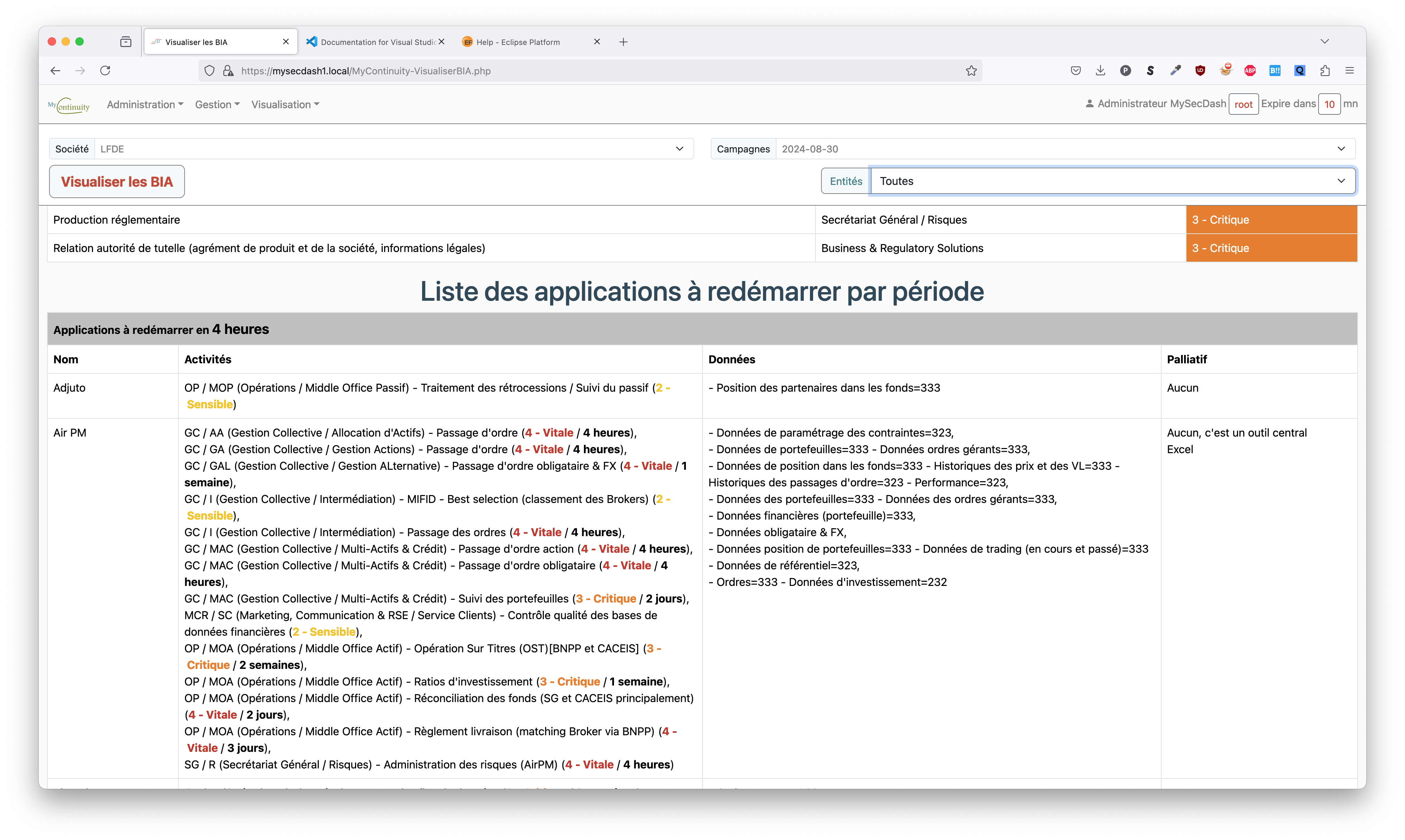Viewport: 1405px width, 840px height.
Task: Close the Help - Eclipse Platform tab
Action: (597, 41)
